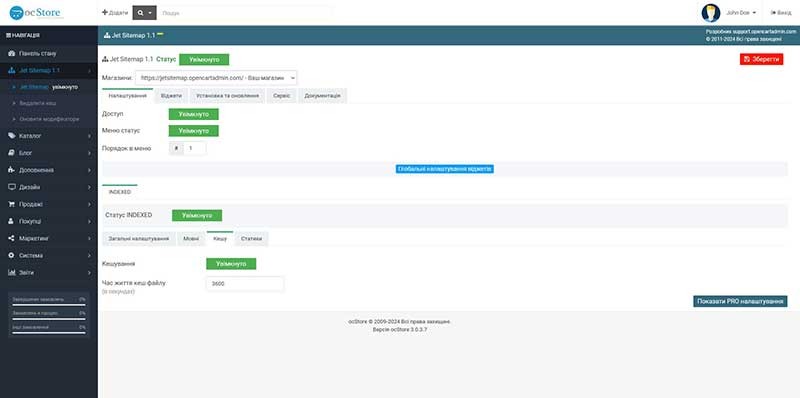Open Установка та оновлення tab

click(228, 96)
